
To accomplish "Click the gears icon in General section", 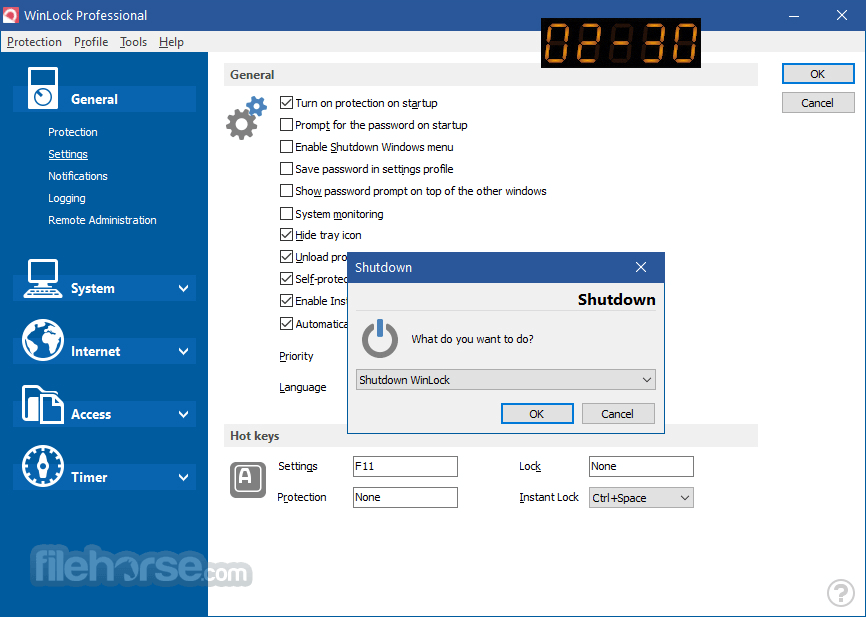I will (246, 118).
